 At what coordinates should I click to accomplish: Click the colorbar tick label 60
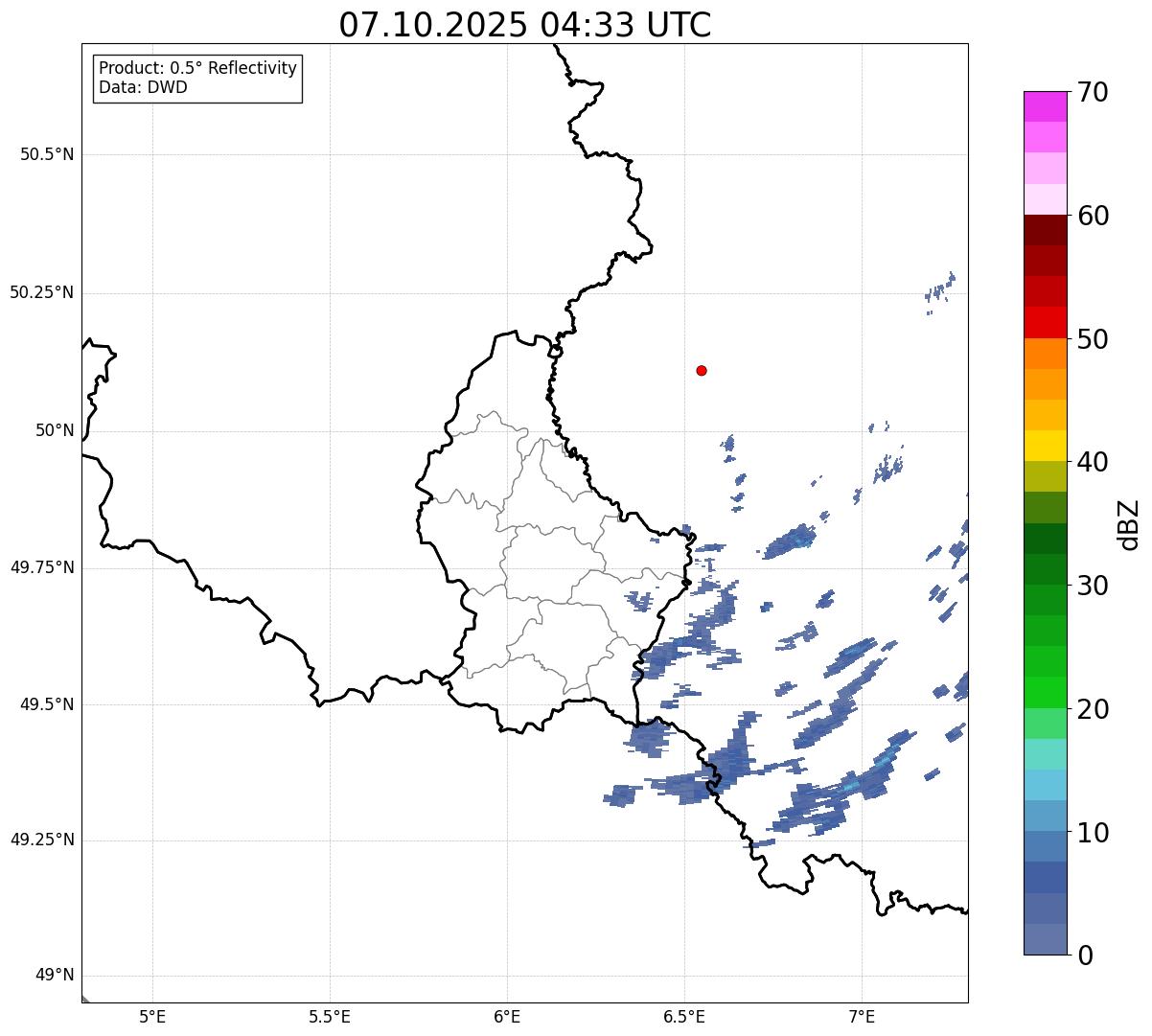click(1093, 216)
